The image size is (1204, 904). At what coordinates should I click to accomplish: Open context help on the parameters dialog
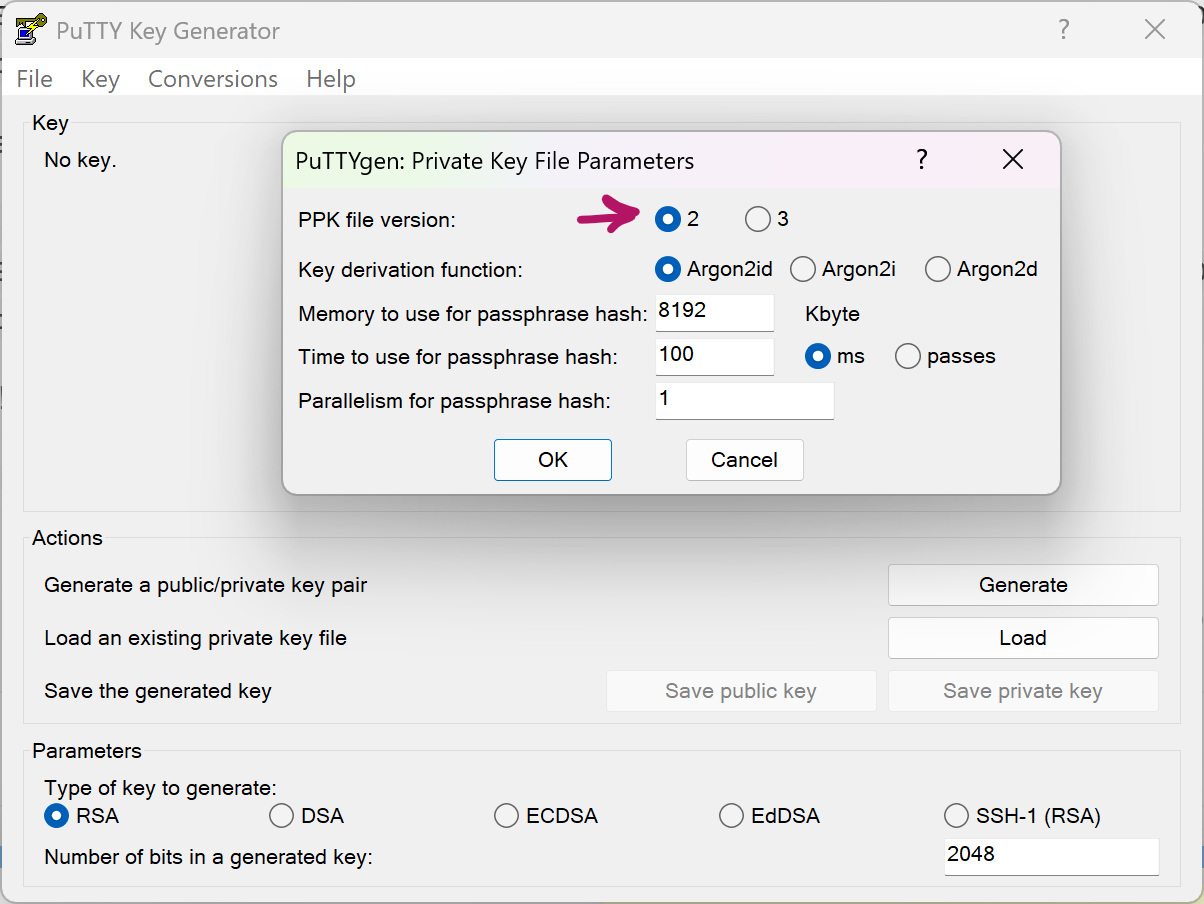coord(921,160)
